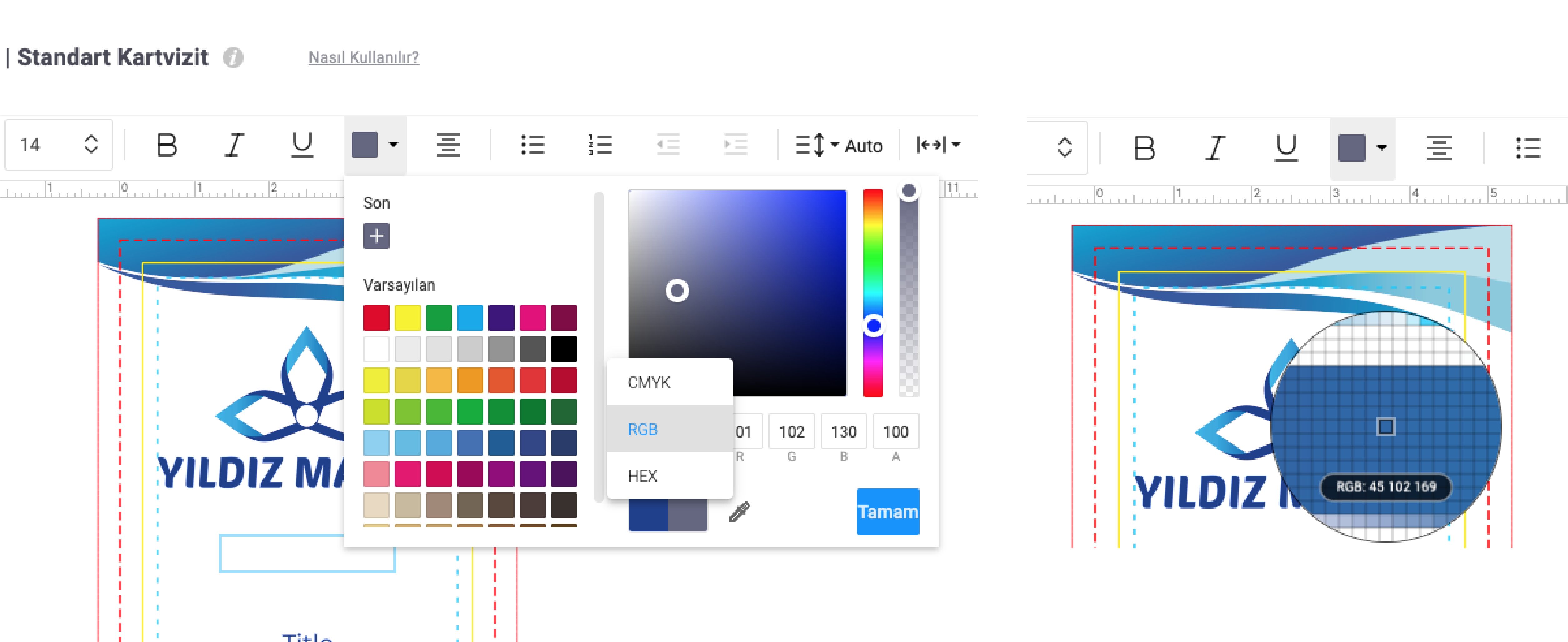Click the info icon beside Standart Kartvizit
This screenshot has height=642, width=1568.
pyautogui.click(x=232, y=58)
